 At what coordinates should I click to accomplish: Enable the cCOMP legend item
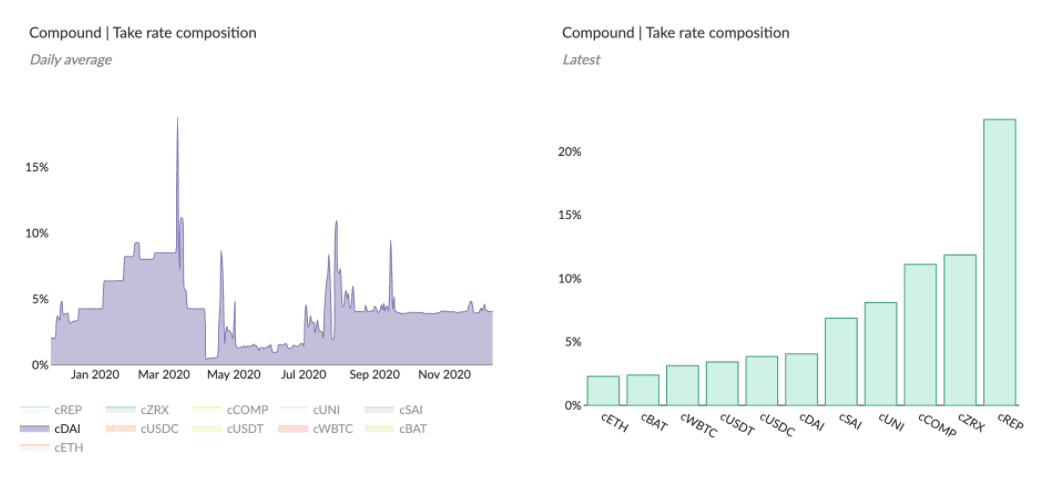point(230,409)
